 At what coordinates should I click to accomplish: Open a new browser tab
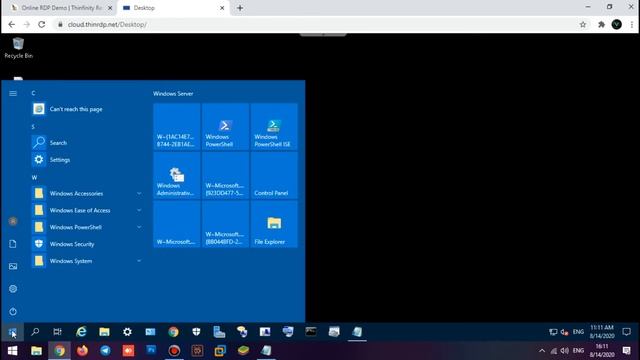[240, 8]
